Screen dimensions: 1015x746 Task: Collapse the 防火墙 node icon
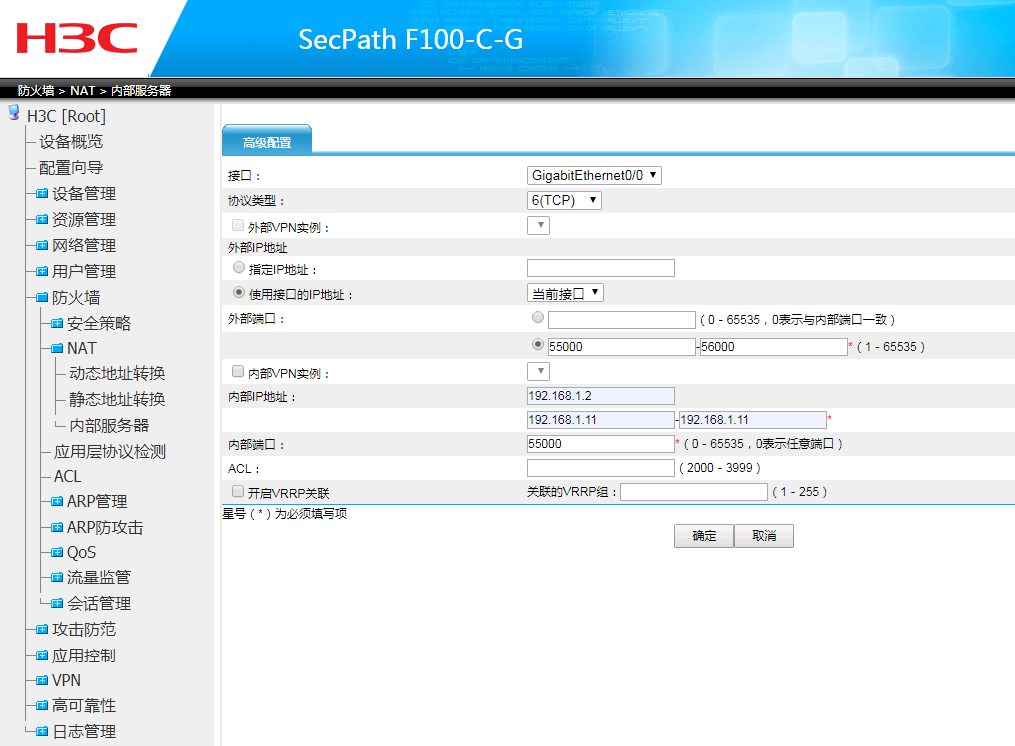(x=42, y=297)
